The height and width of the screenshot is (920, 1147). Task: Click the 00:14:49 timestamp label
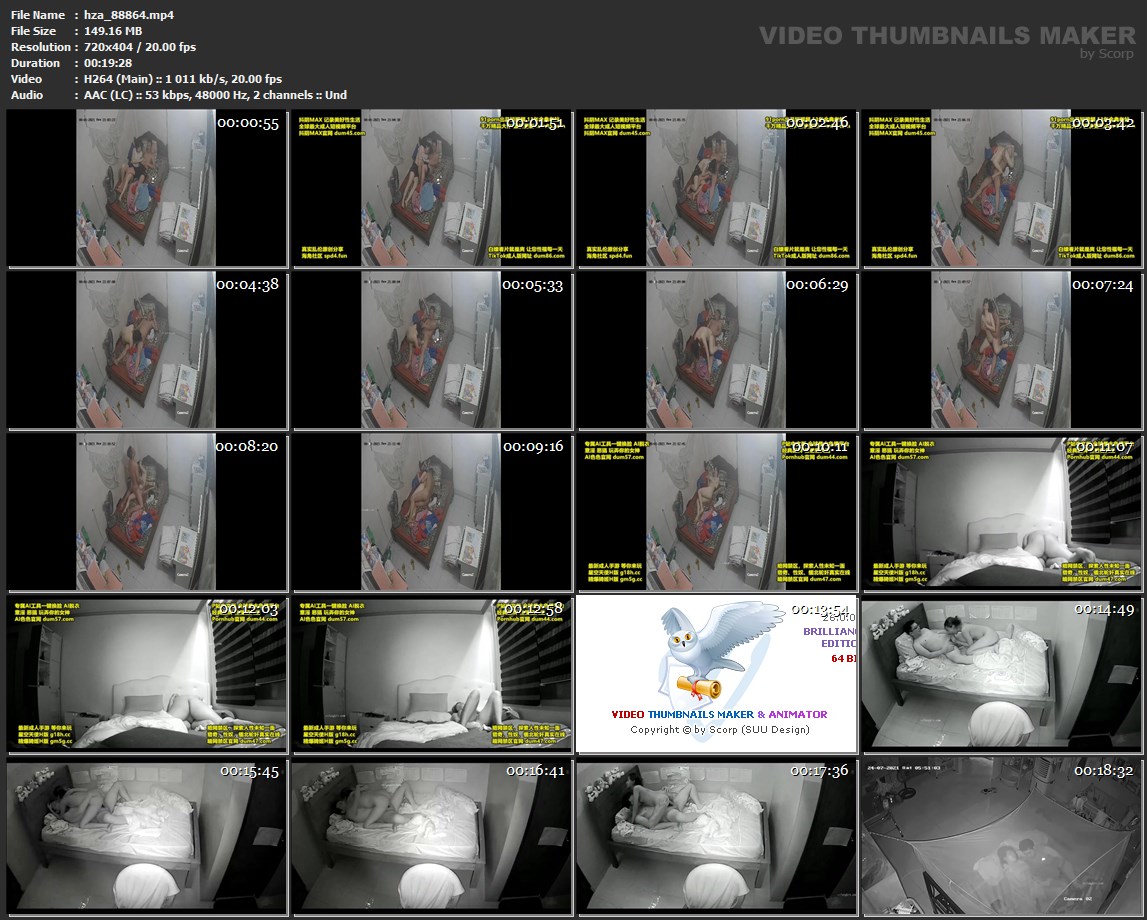click(1104, 609)
